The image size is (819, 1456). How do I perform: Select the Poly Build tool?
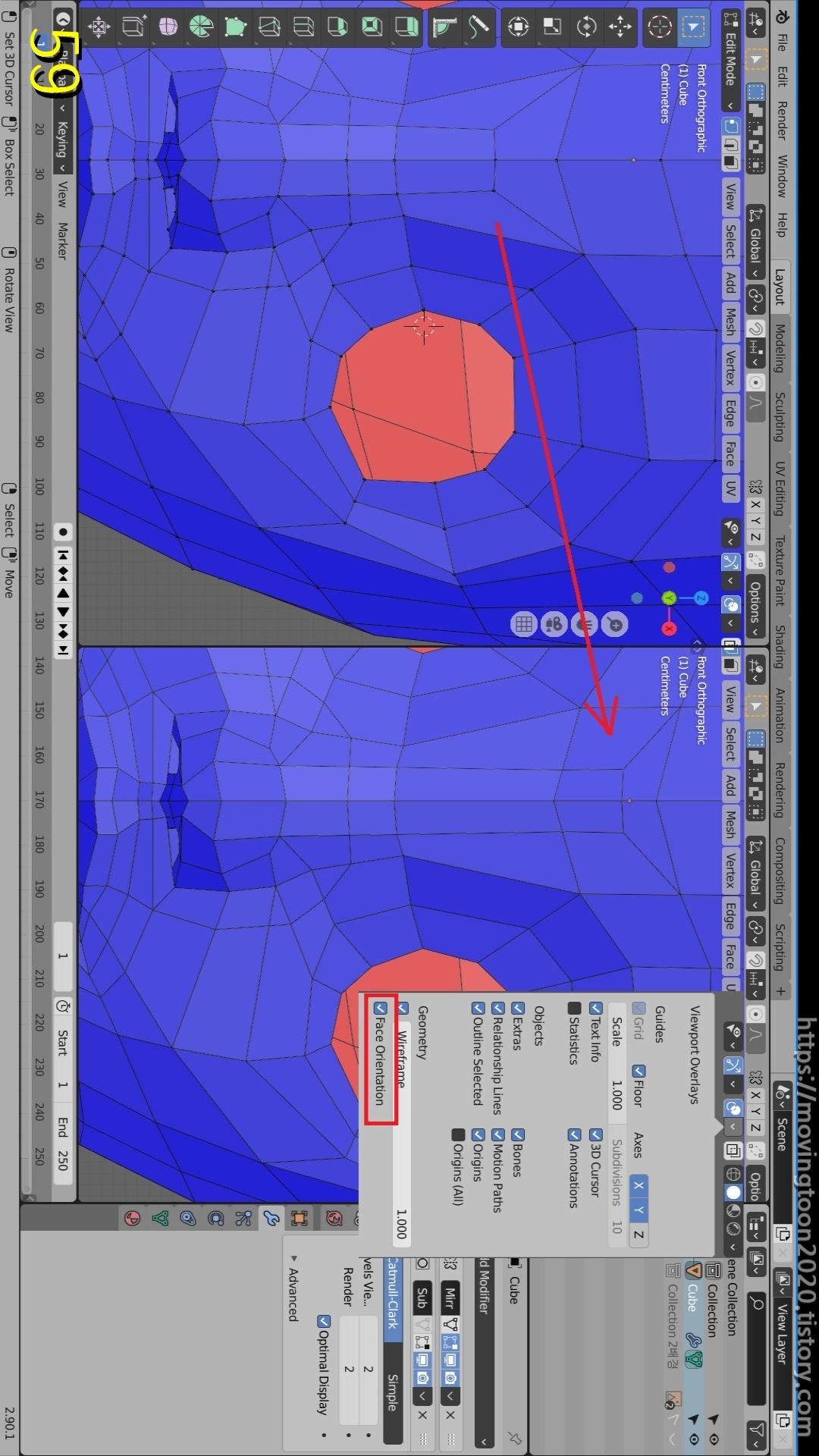coord(236,27)
